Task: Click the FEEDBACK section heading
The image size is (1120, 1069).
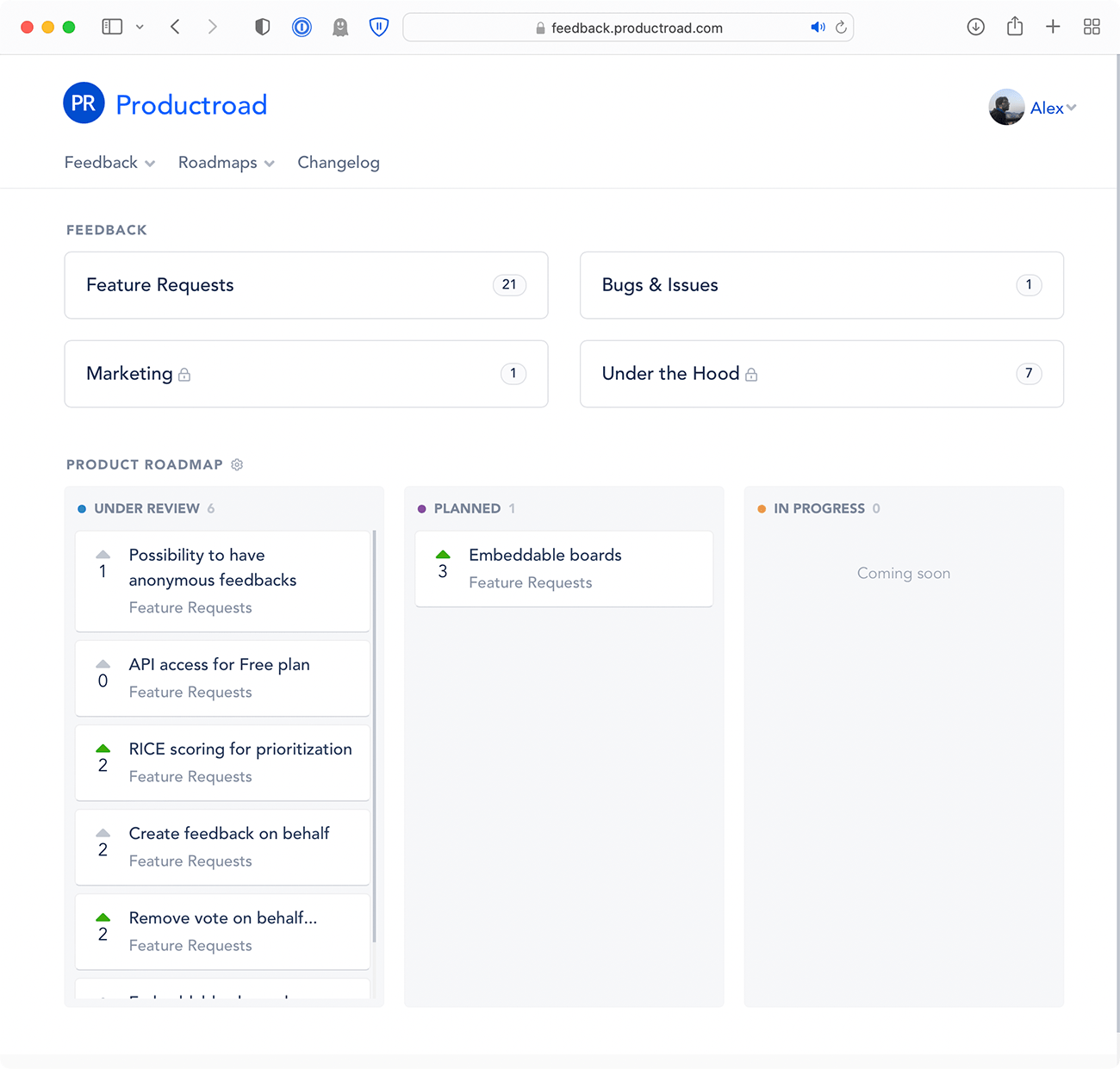Action: click(x=107, y=230)
